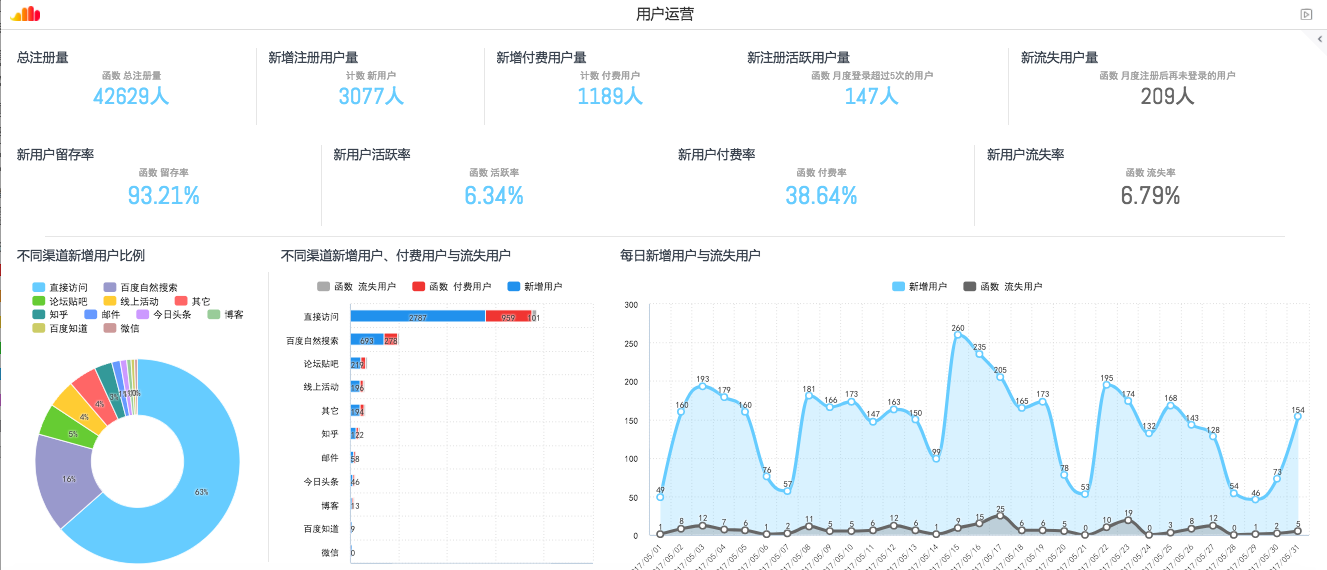Image resolution: width=1327 pixels, height=570 pixels.
Task: Click the 不同渠道新增用户比例 chart title
Action: tap(81, 256)
